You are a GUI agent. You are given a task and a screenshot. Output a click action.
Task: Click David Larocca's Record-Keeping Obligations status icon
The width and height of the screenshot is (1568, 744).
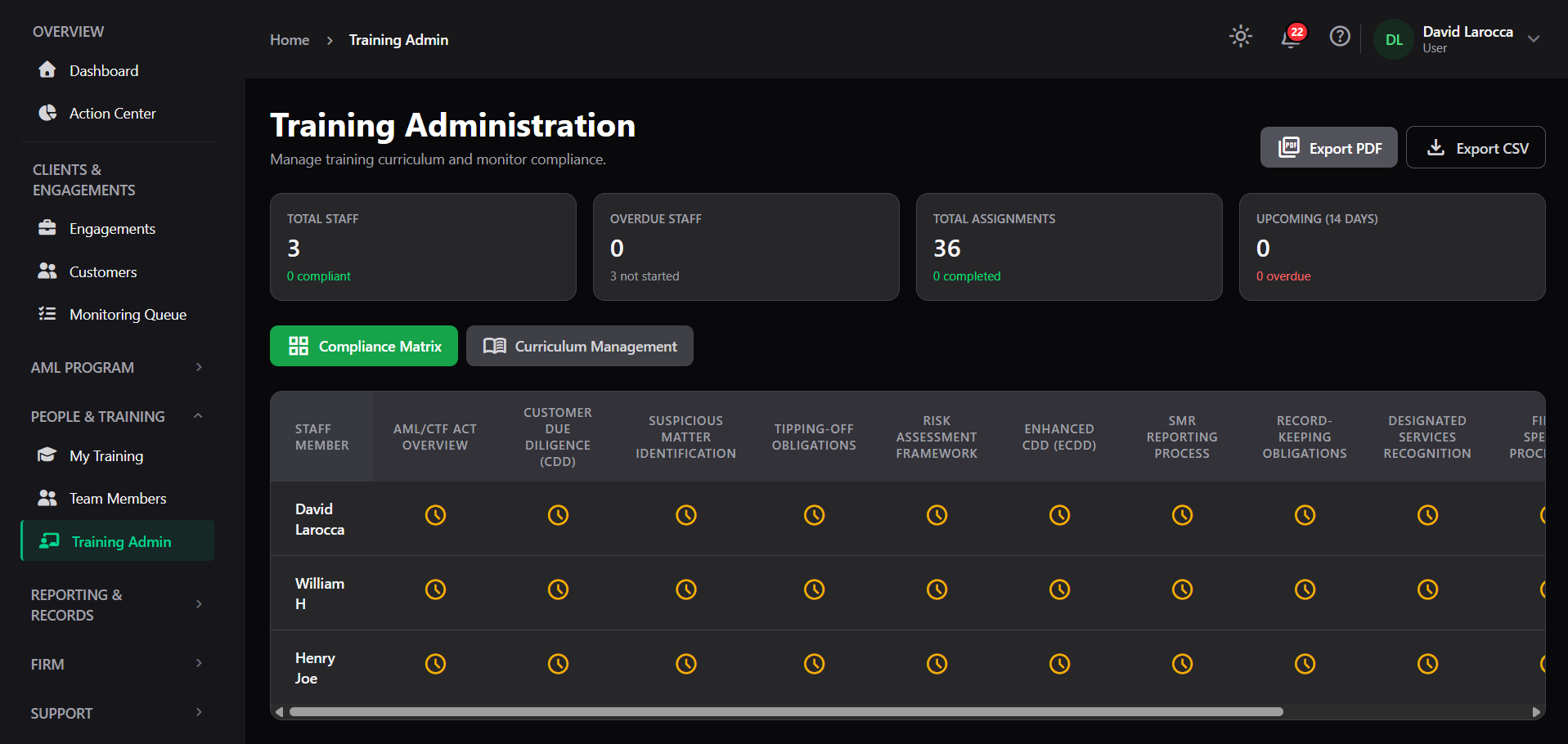pyautogui.click(x=1305, y=515)
